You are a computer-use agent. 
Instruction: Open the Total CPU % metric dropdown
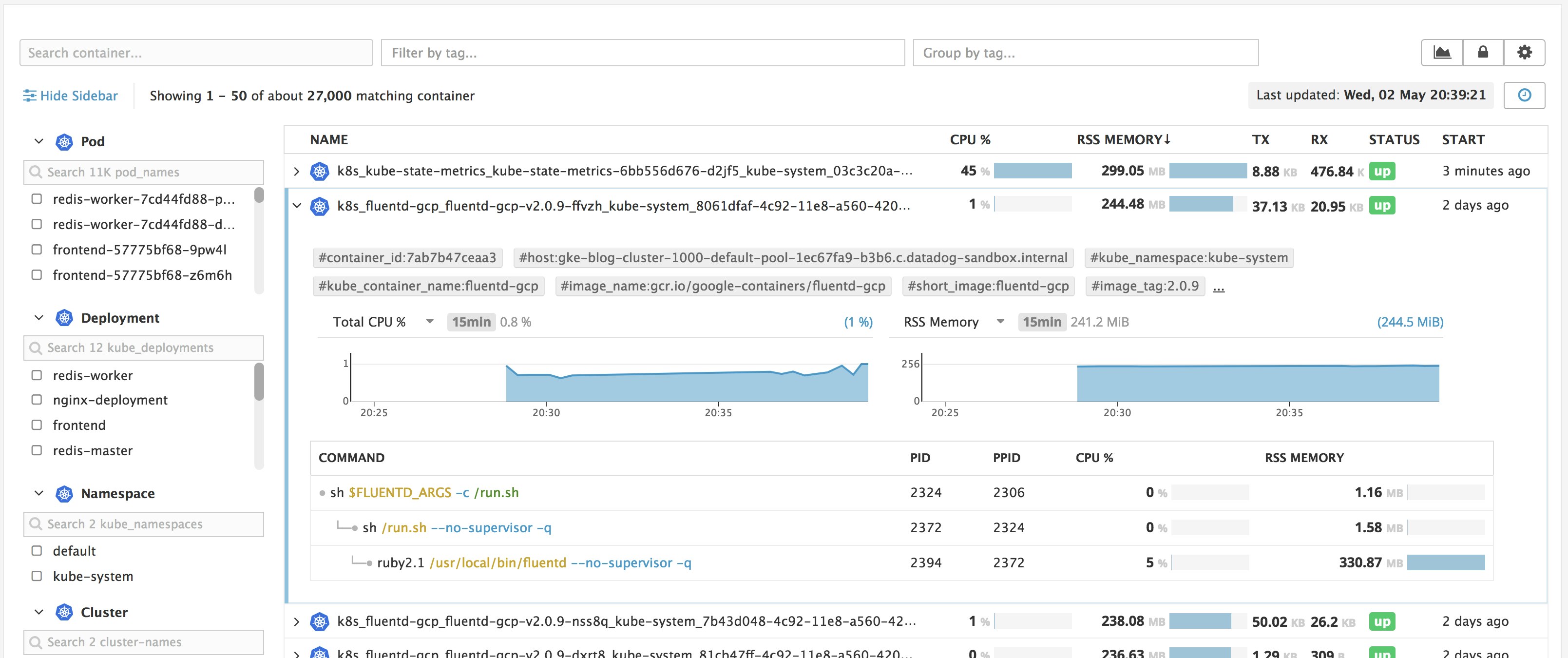coord(429,321)
